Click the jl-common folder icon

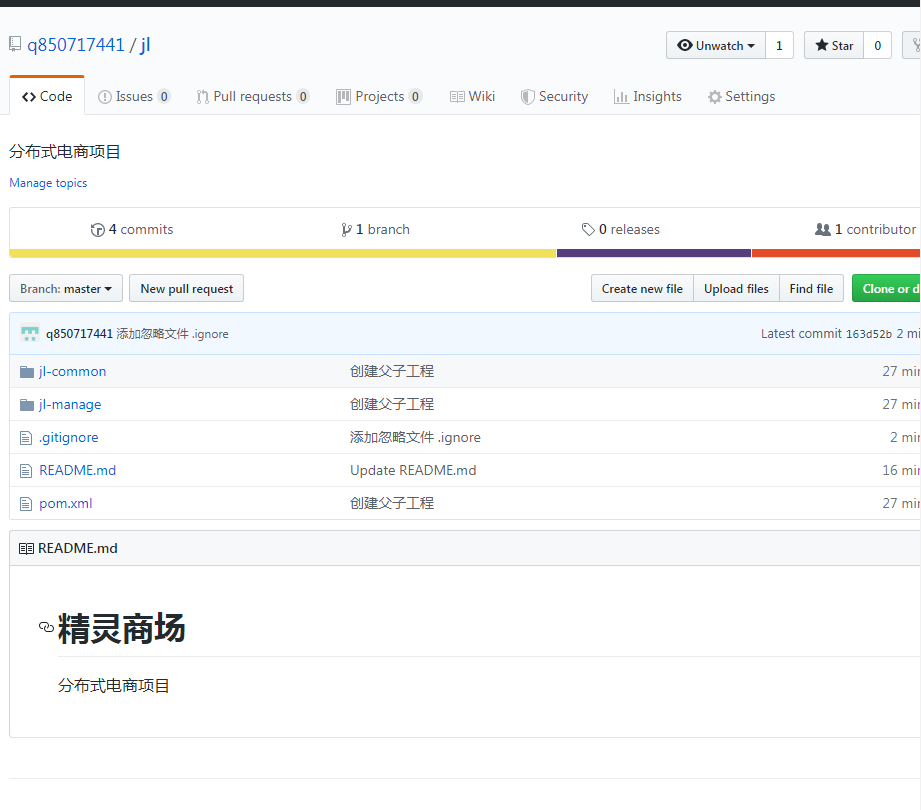(x=26, y=372)
